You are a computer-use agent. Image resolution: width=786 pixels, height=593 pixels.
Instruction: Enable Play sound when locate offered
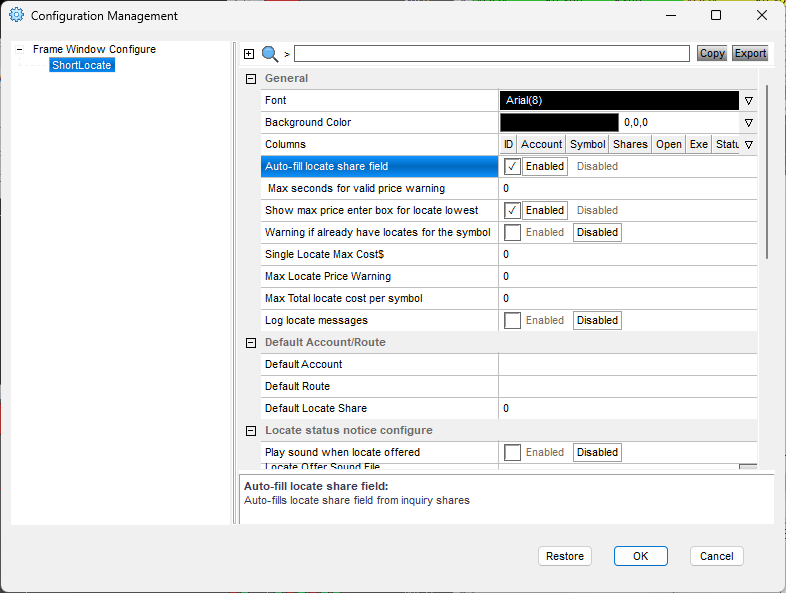(x=512, y=453)
